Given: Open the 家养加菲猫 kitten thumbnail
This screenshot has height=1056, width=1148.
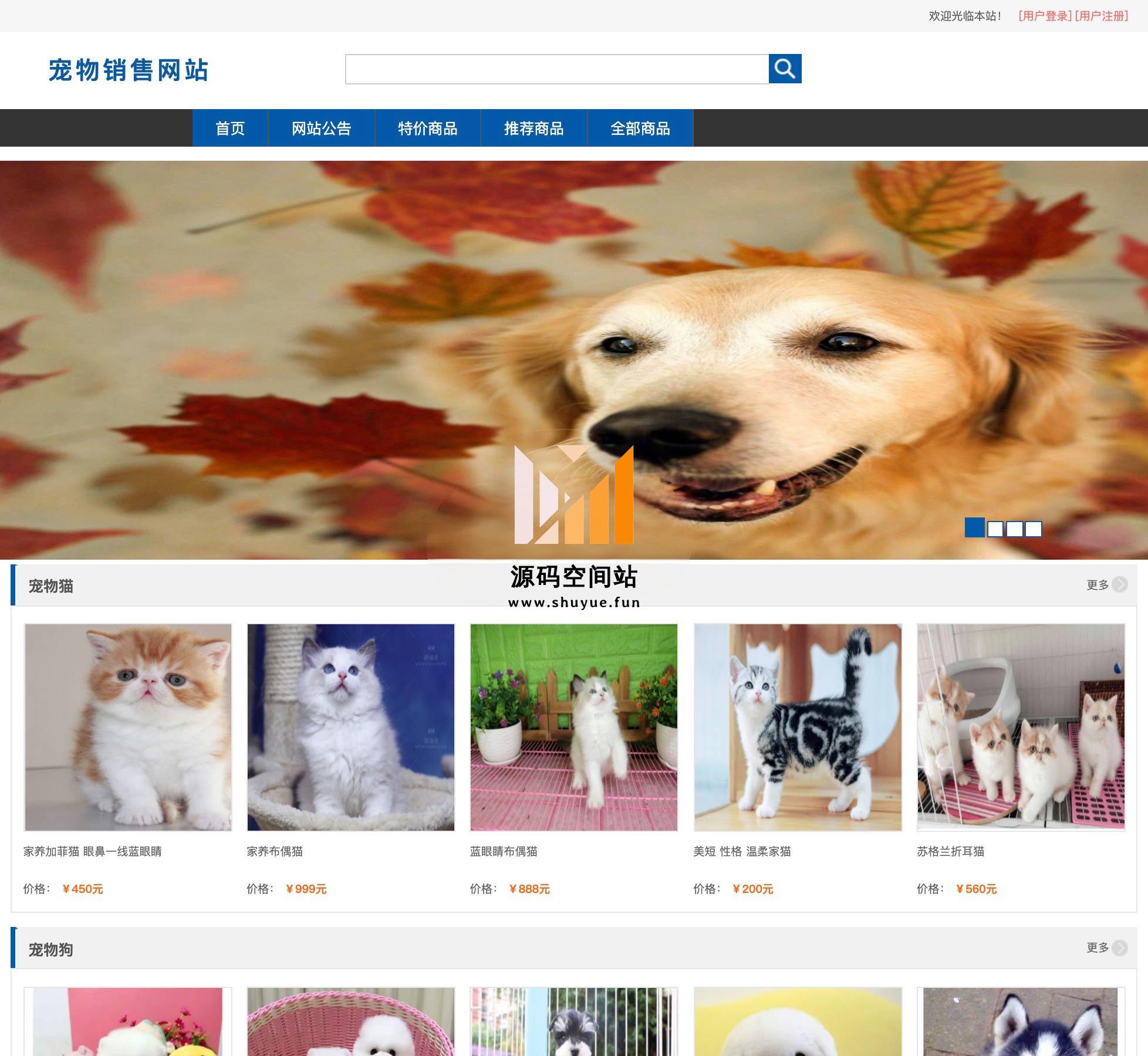Looking at the screenshot, I should 128,727.
